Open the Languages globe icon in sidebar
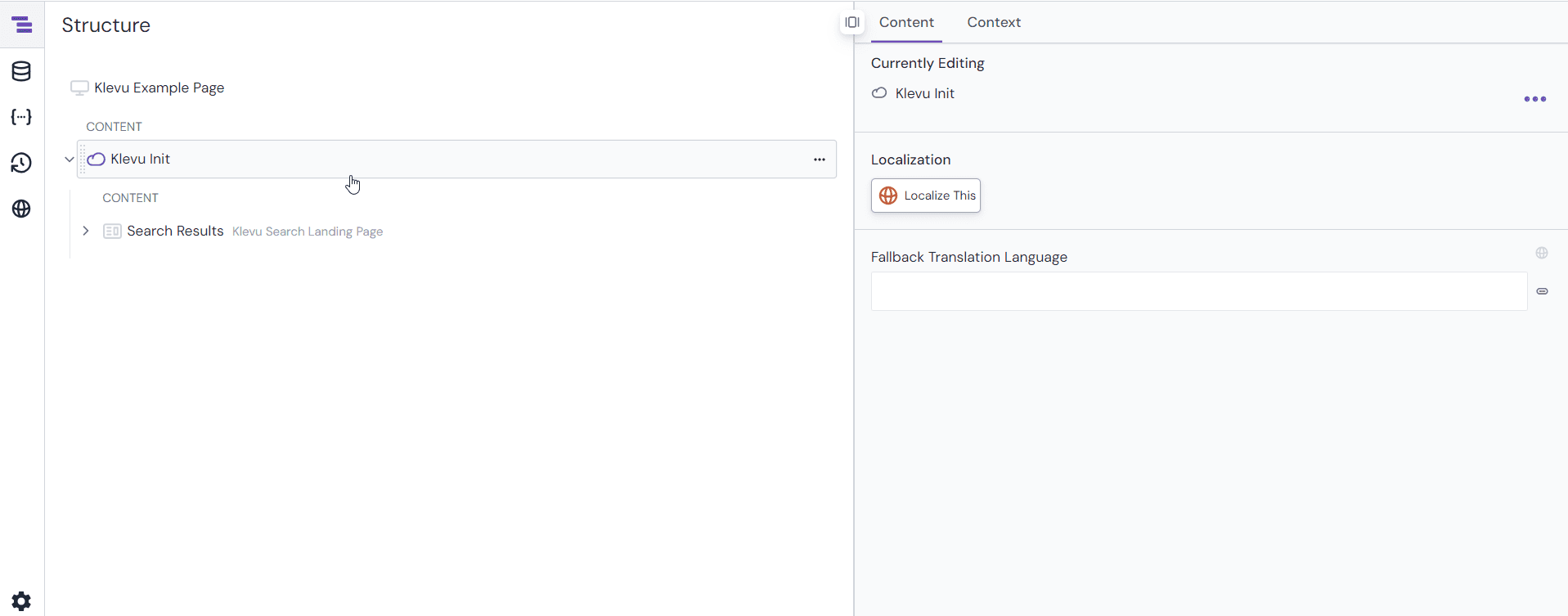The height and width of the screenshot is (616, 1568). coord(22,209)
